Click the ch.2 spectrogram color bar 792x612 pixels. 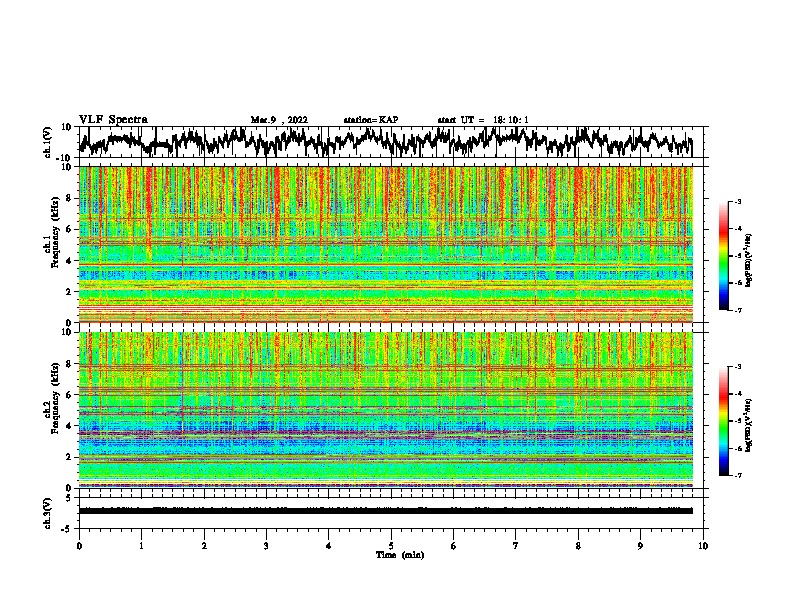click(723, 421)
